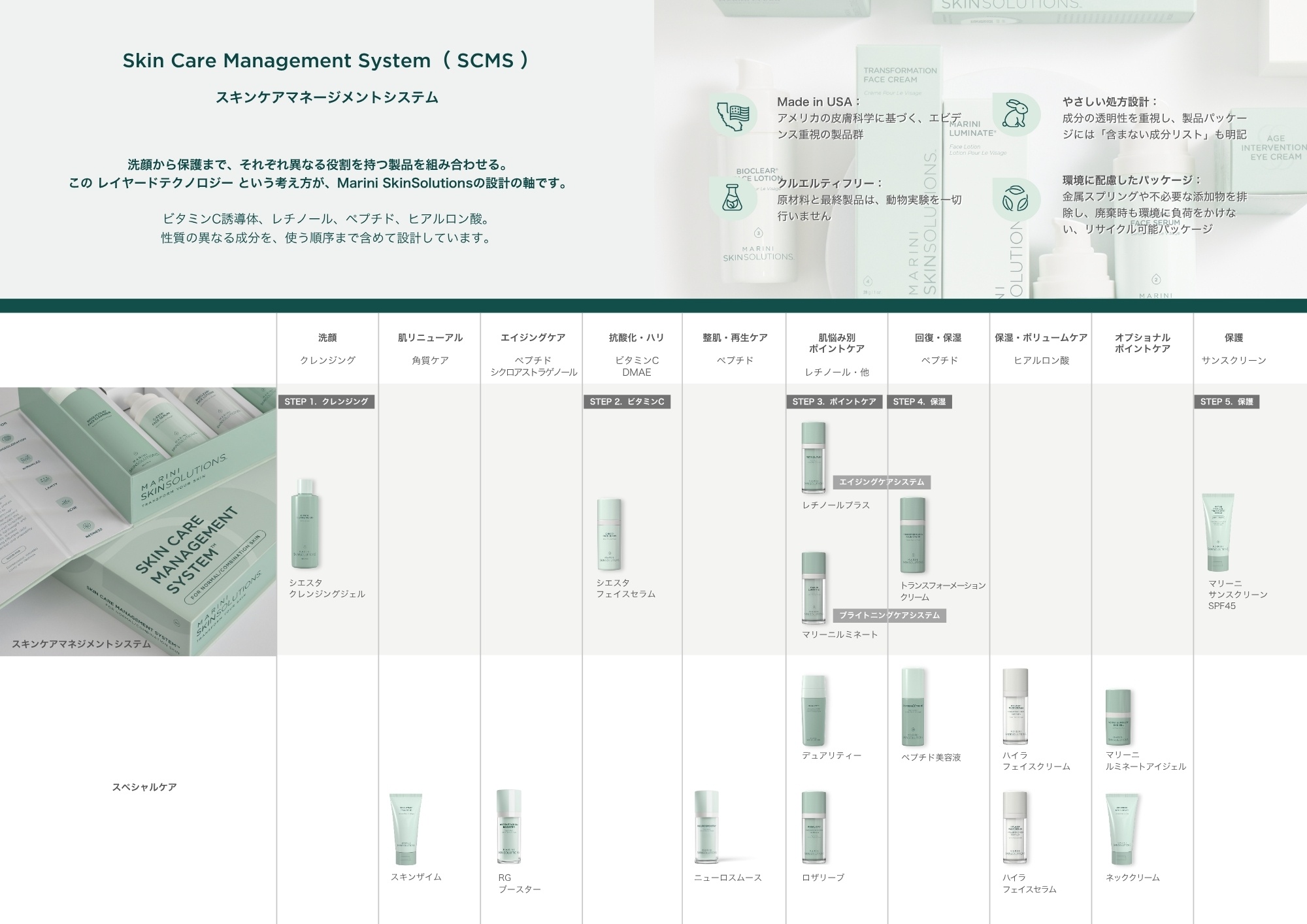Viewport: 1307px width, 924px height.
Task: Select the マリーニ ルミネートアイジェル product image
Action: point(1118,717)
